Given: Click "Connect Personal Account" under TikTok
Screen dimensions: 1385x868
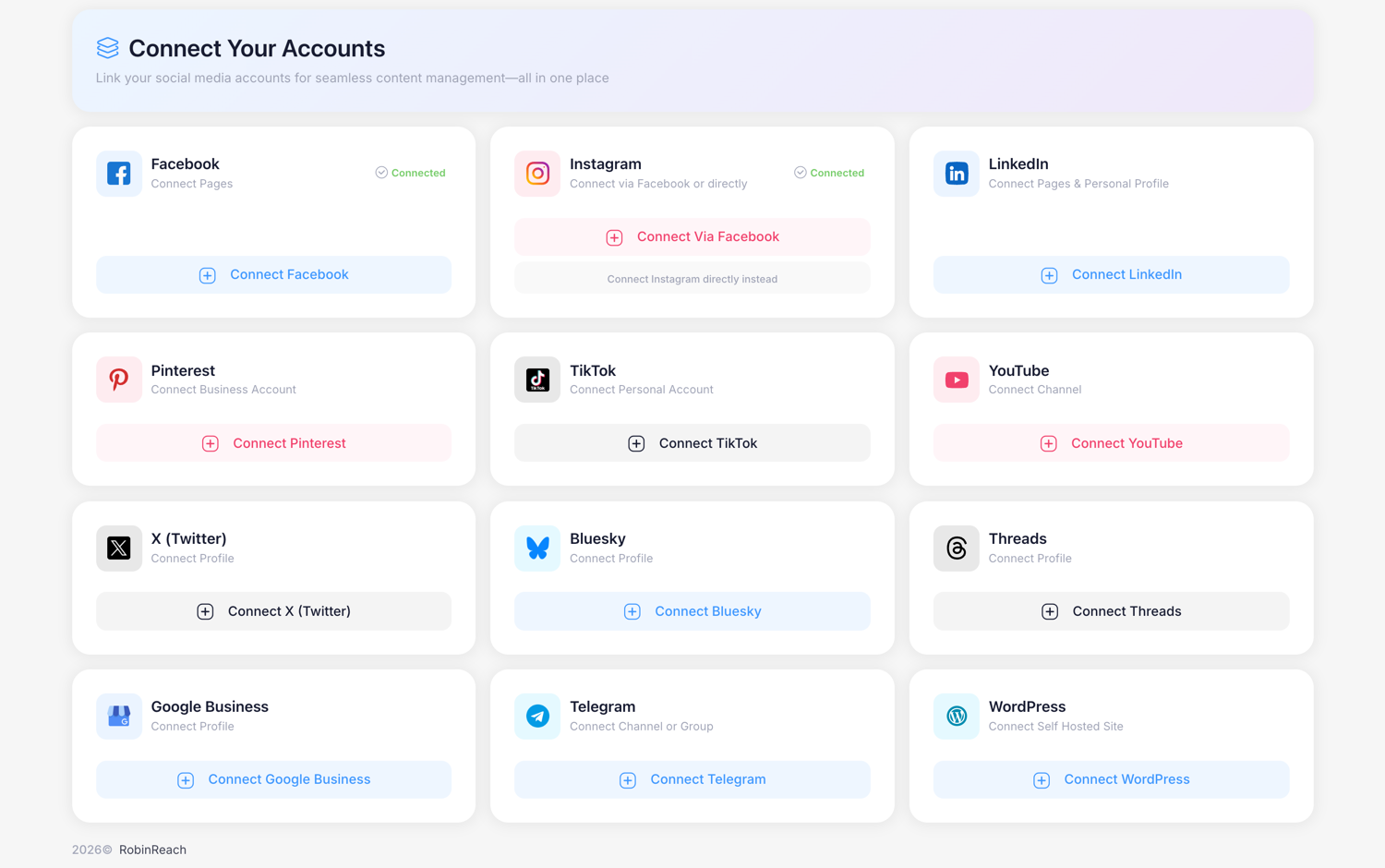Looking at the screenshot, I should (642, 390).
